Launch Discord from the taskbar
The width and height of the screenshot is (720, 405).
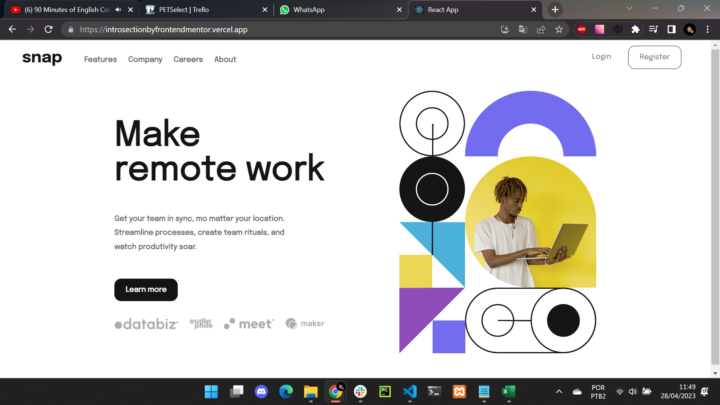pos(261,392)
